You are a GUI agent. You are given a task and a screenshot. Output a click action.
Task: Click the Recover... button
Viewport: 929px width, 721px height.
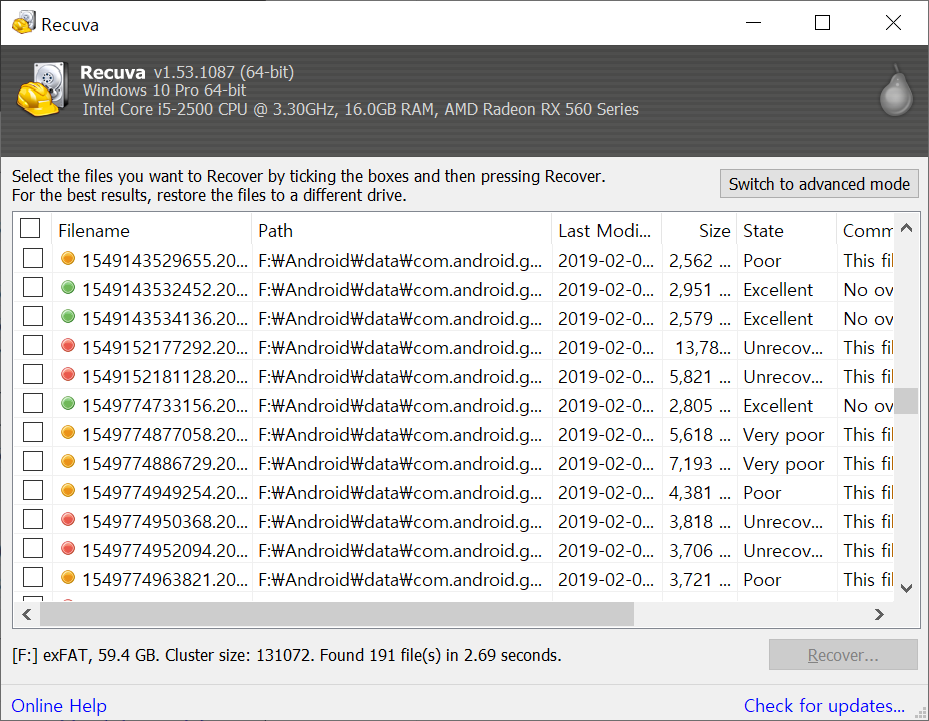pos(843,655)
